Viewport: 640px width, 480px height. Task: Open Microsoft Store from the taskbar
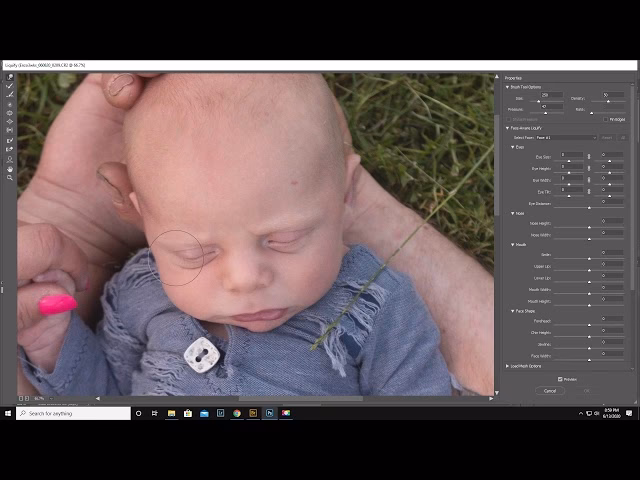coord(188,413)
